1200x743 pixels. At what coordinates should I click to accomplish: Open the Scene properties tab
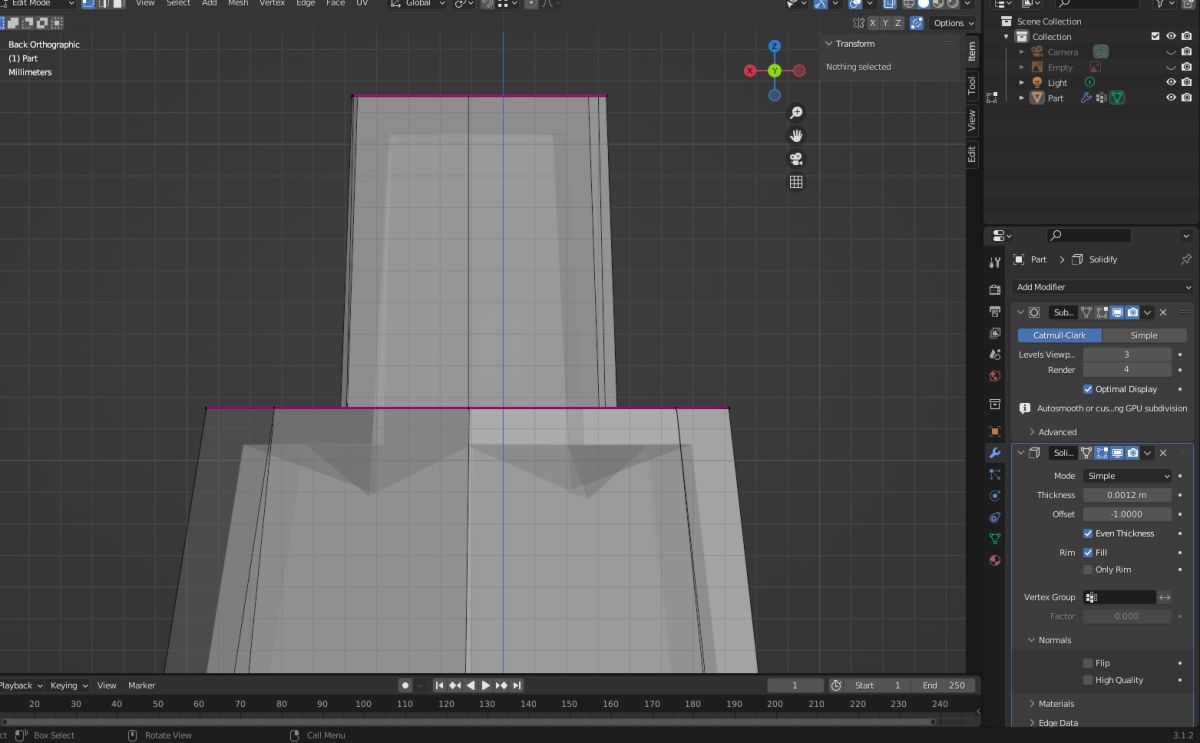pos(994,354)
